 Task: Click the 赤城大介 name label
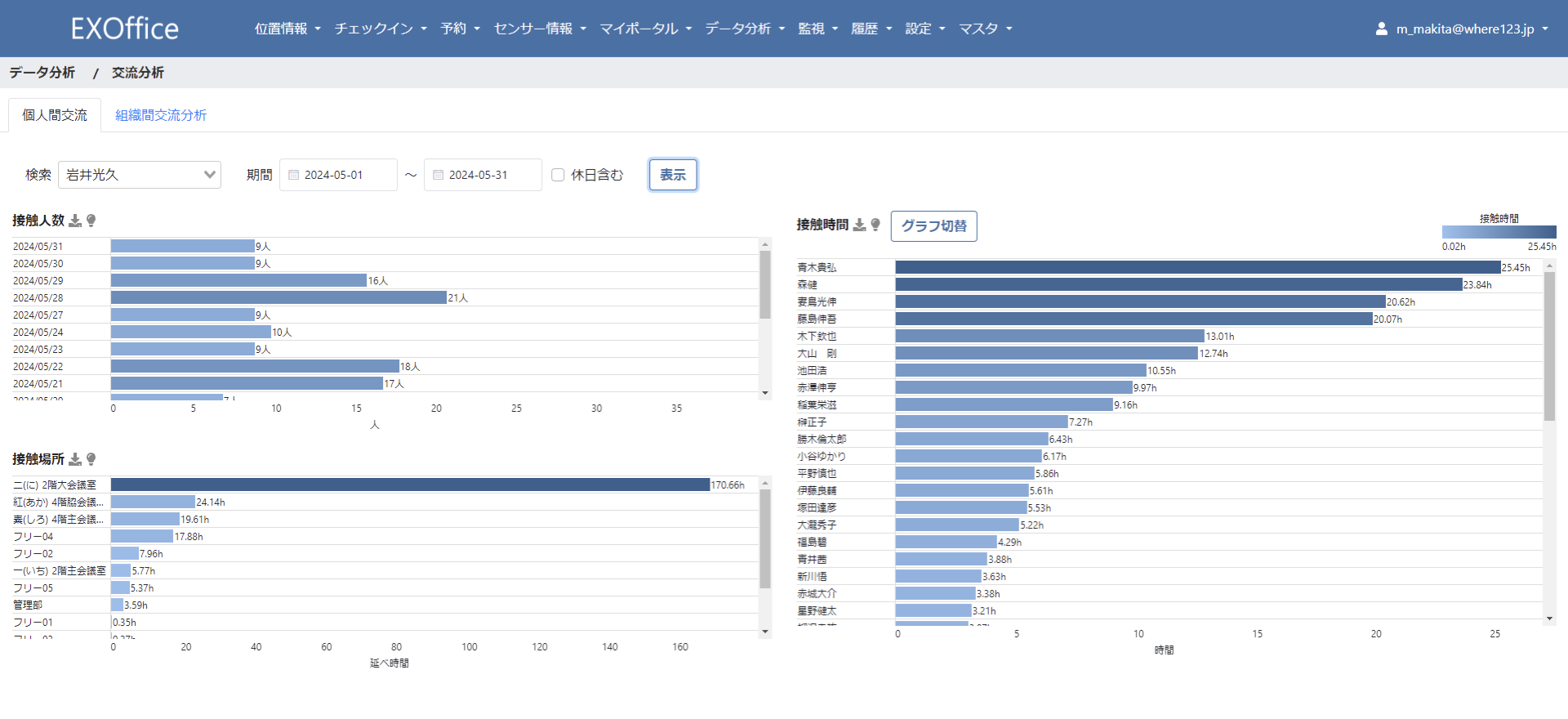pos(817,593)
